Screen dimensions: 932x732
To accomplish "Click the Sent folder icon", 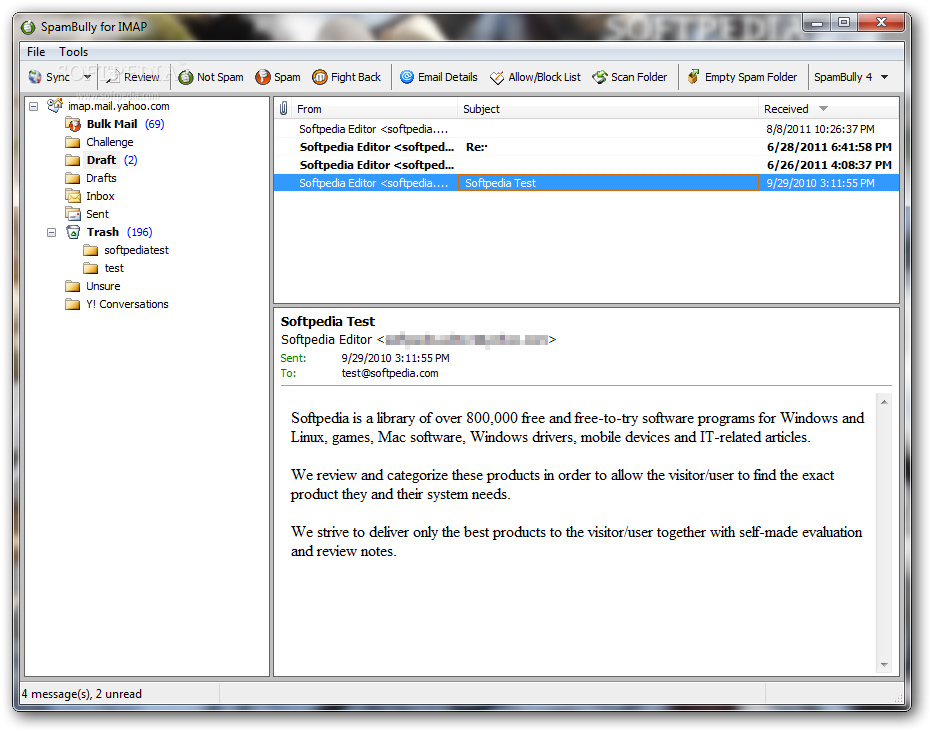I will (x=73, y=214).
